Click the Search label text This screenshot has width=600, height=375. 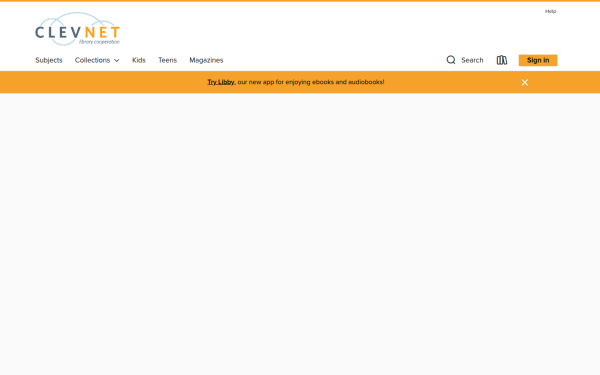pos(472,60)
